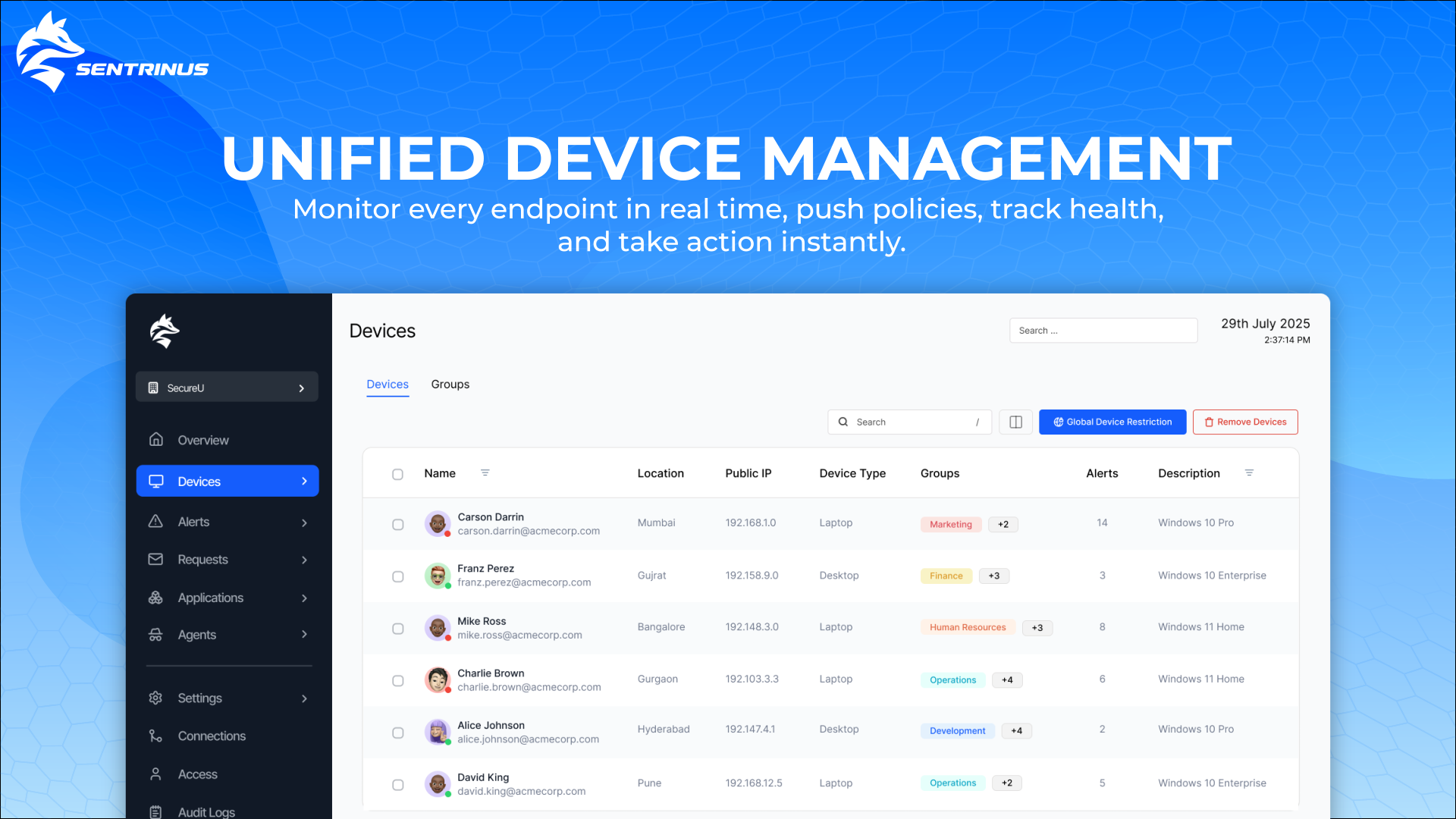This screenshot has height=819, width=1456.
Task: Open Requests via the envelope icon
Action: point(155,559)
